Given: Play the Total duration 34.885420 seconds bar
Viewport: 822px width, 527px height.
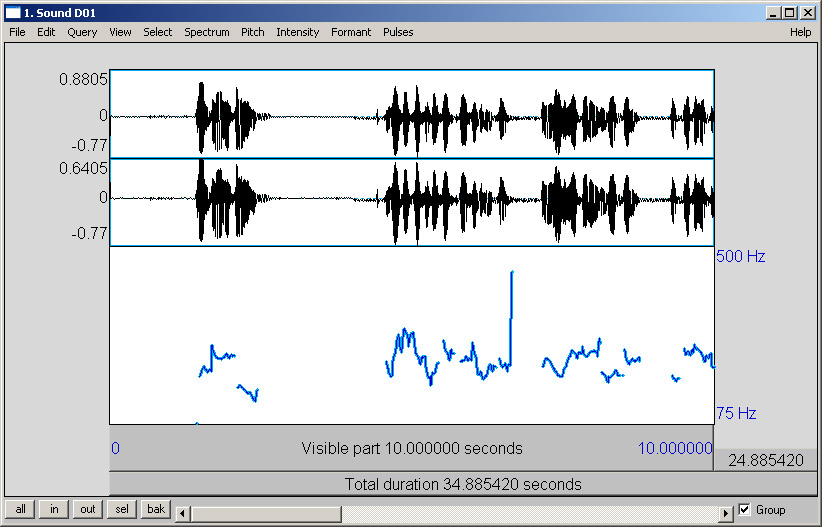Looking at the screenshot, I should pyautogui.click(x=463, y=484).
